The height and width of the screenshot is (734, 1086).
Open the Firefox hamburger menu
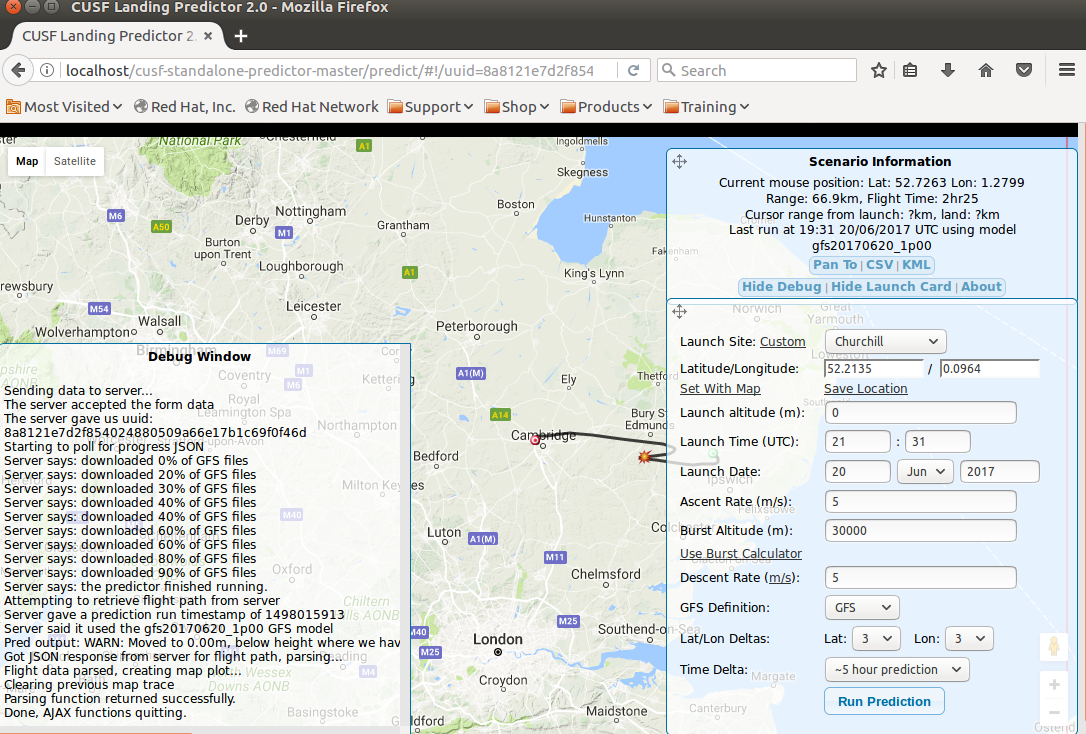point(1066,70)
